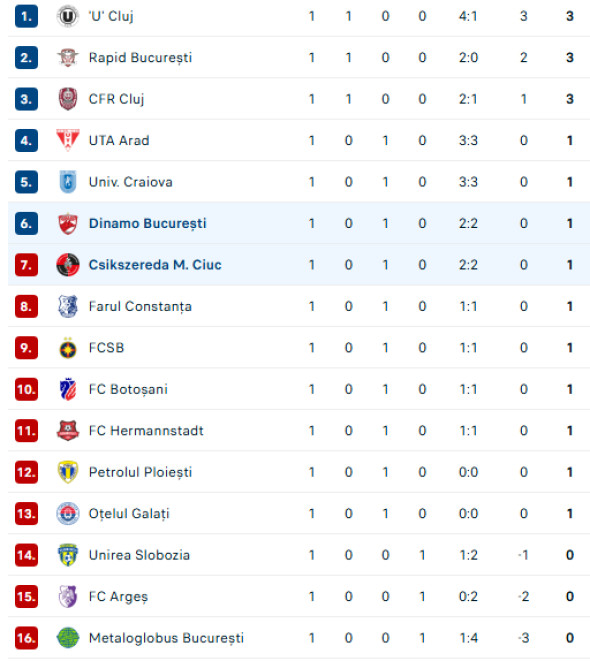Image resolution: width=590 pixels, height=661 pixels.
Task: Click the highlighted Dinamo București name
Action: [x=148, y=223]
